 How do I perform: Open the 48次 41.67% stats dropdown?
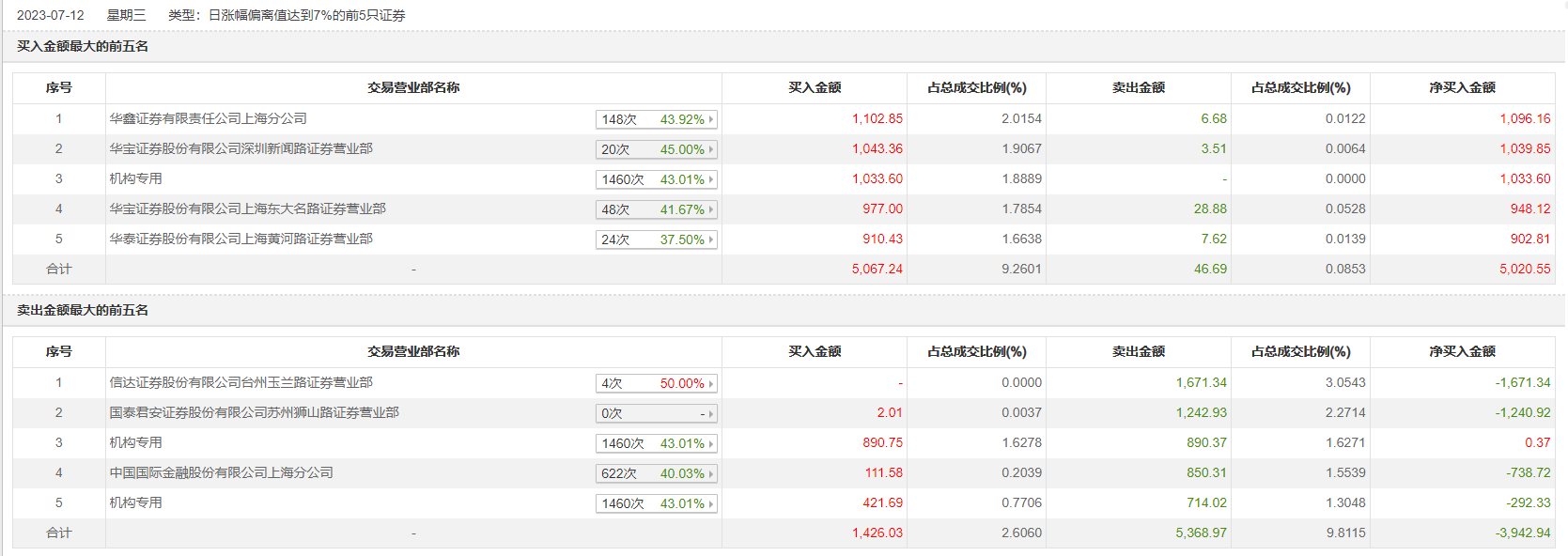[x=656, y=209]
